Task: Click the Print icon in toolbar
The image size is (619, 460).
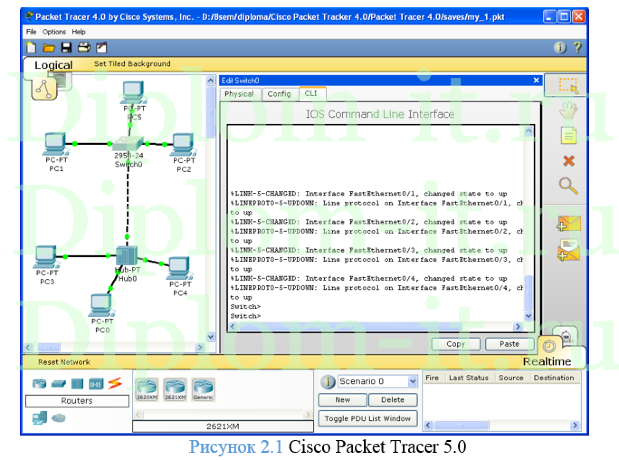Action: coord(83,47)
